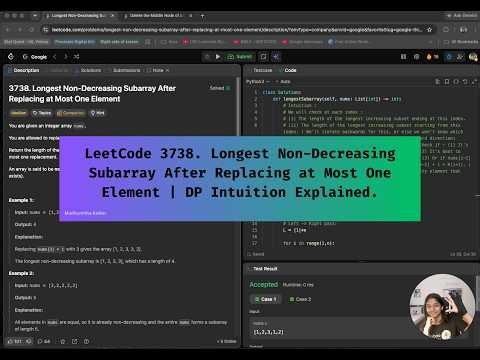Close the Note tab
Image resolution: width=480 pixels, height=360 pixels.
click(x=167, y=70)
